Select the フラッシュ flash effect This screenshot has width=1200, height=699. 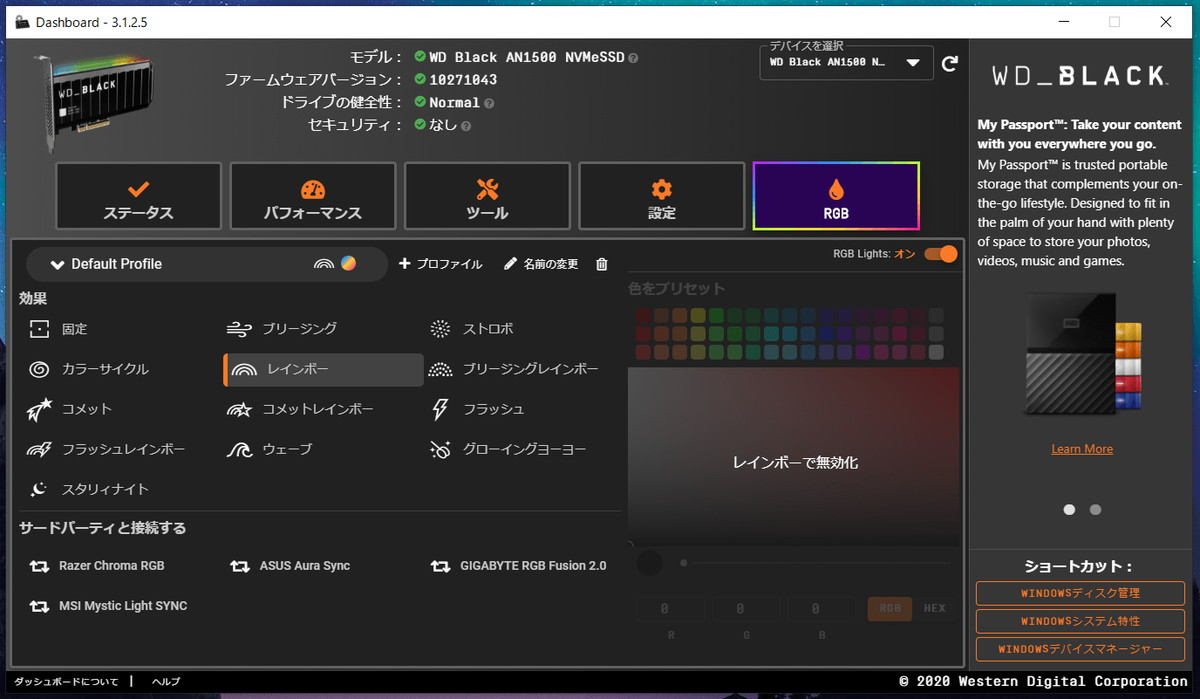(477, 409)
